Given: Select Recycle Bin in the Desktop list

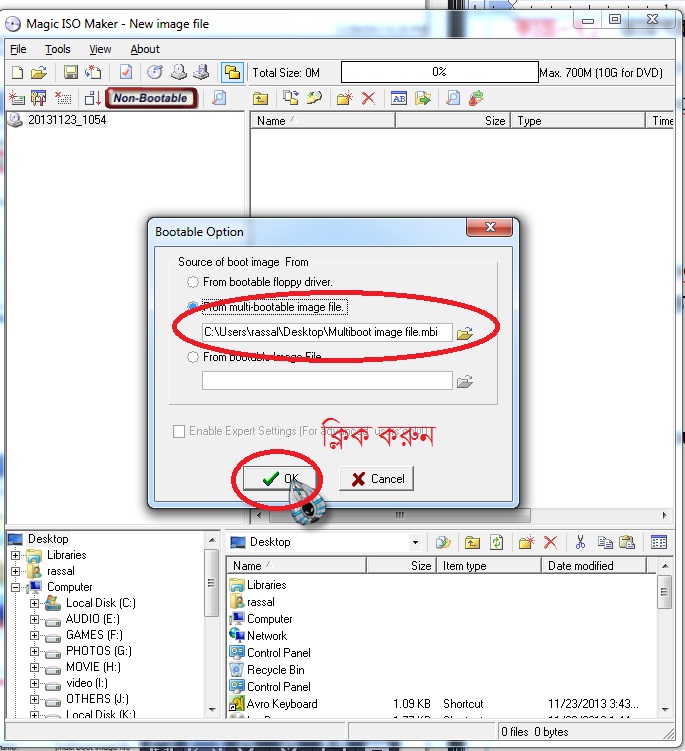Looking at the screenshot, I should [275, 670].
